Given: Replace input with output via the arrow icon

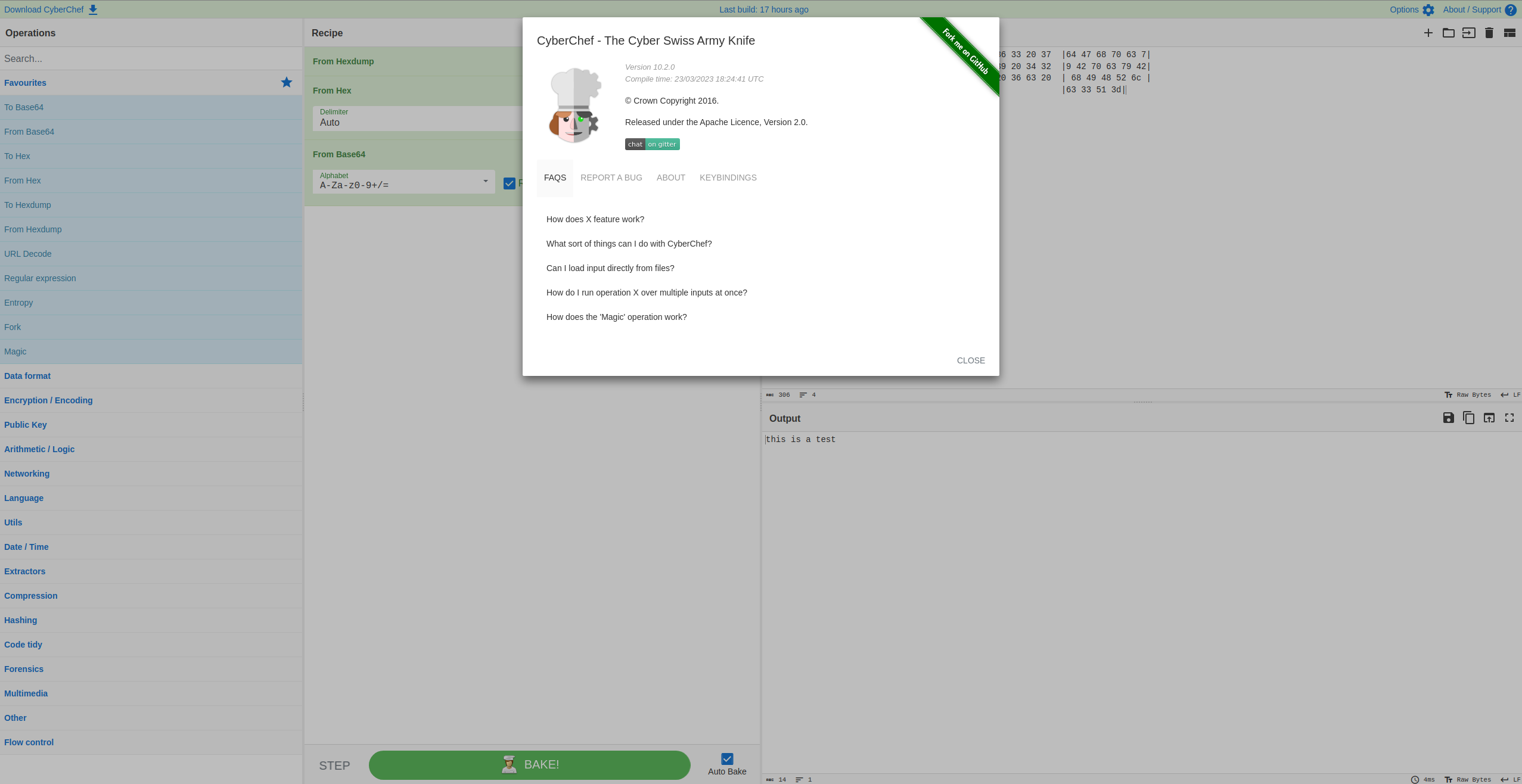Looking at the screenshot, I should pos(1490,418).
